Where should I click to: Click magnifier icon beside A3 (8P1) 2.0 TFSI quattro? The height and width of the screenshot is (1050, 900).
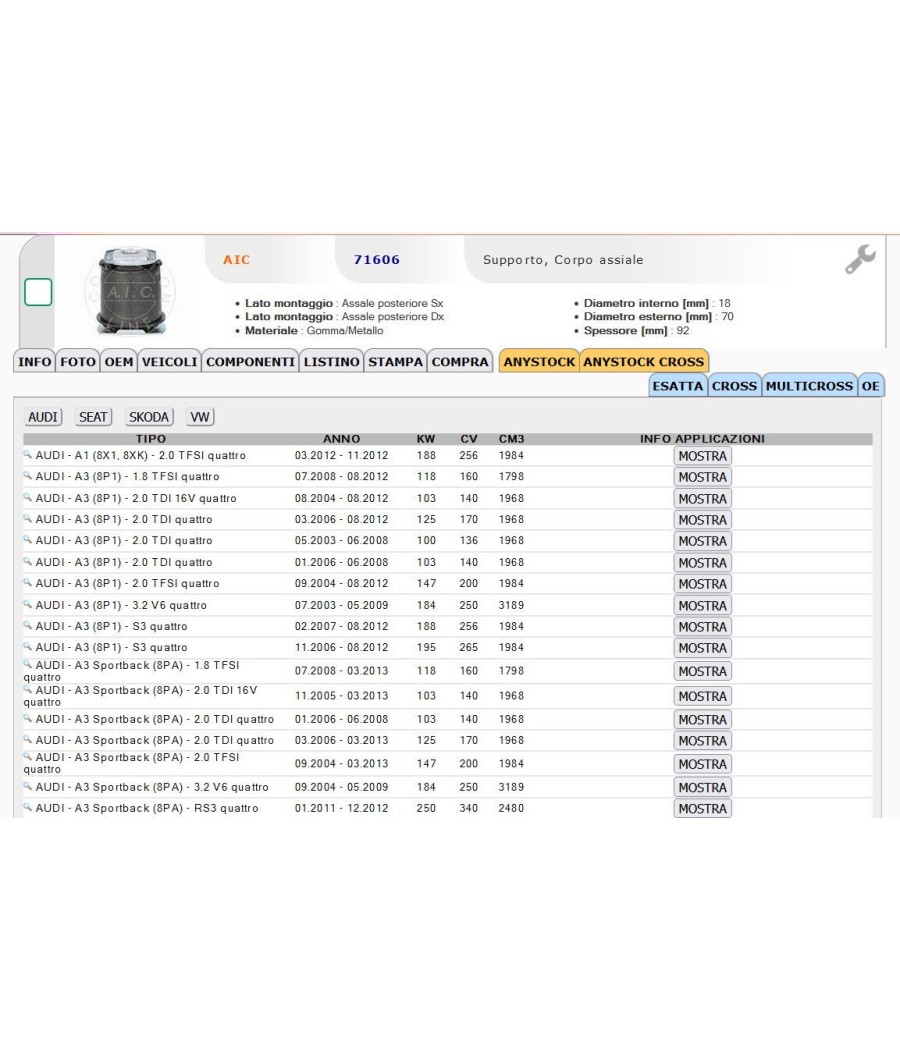tap(28, 583)
